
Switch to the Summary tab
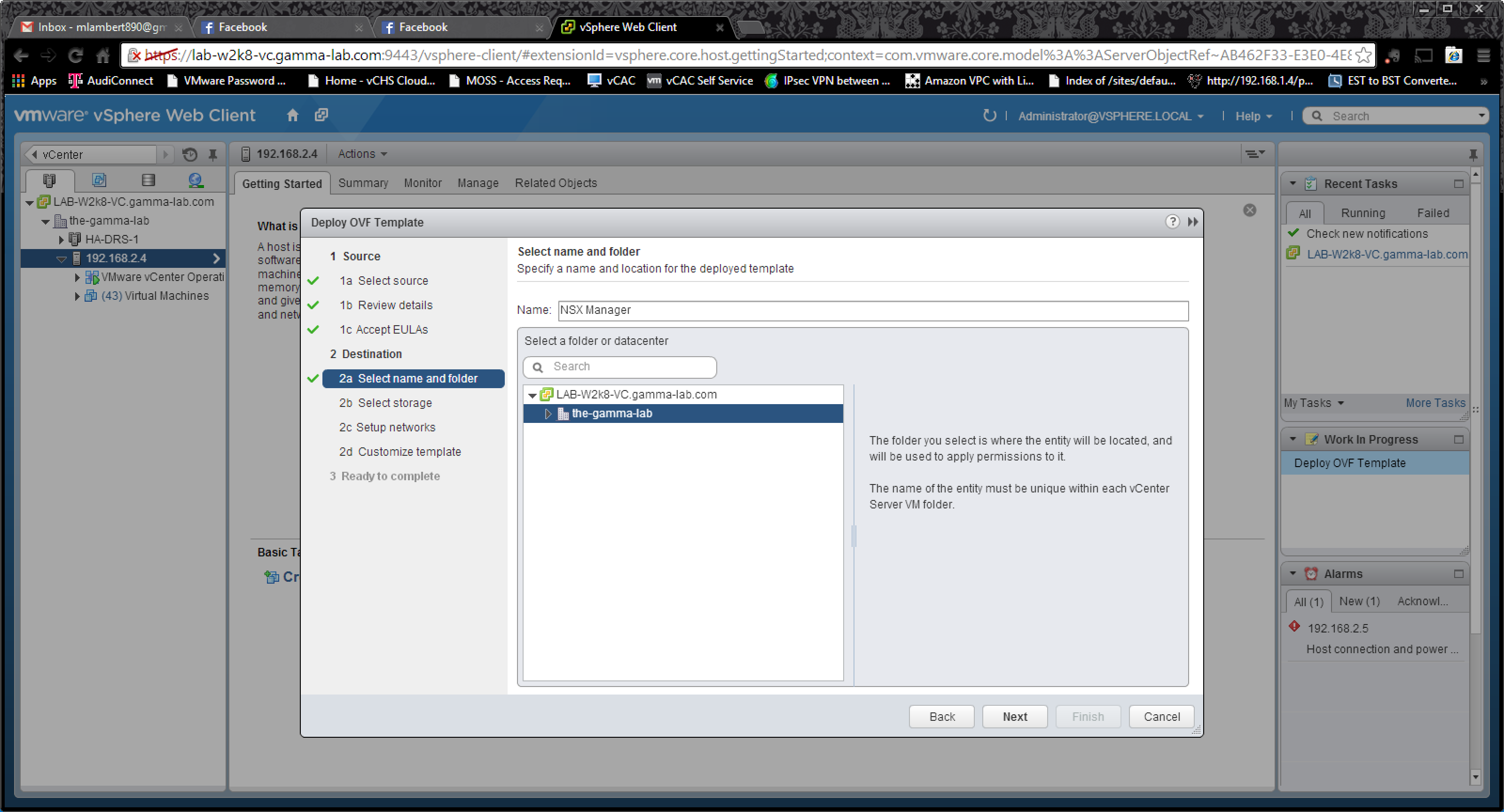(363, 183)
